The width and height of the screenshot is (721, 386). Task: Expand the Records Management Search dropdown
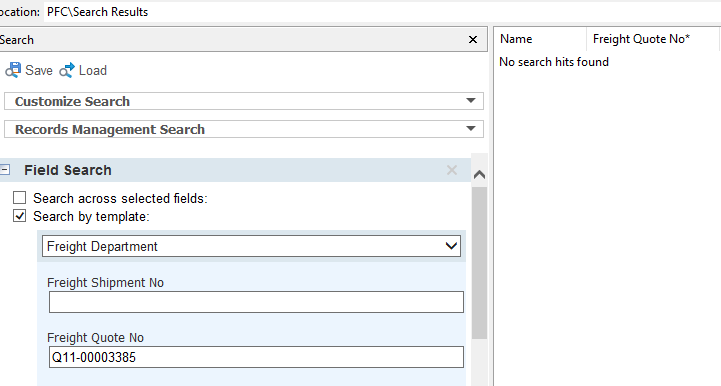point(244,129)
